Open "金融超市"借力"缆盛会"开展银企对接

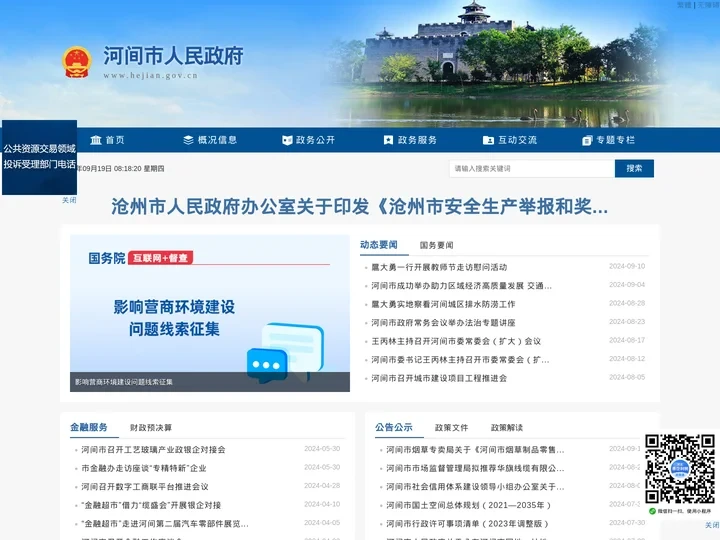coord(151,505)
